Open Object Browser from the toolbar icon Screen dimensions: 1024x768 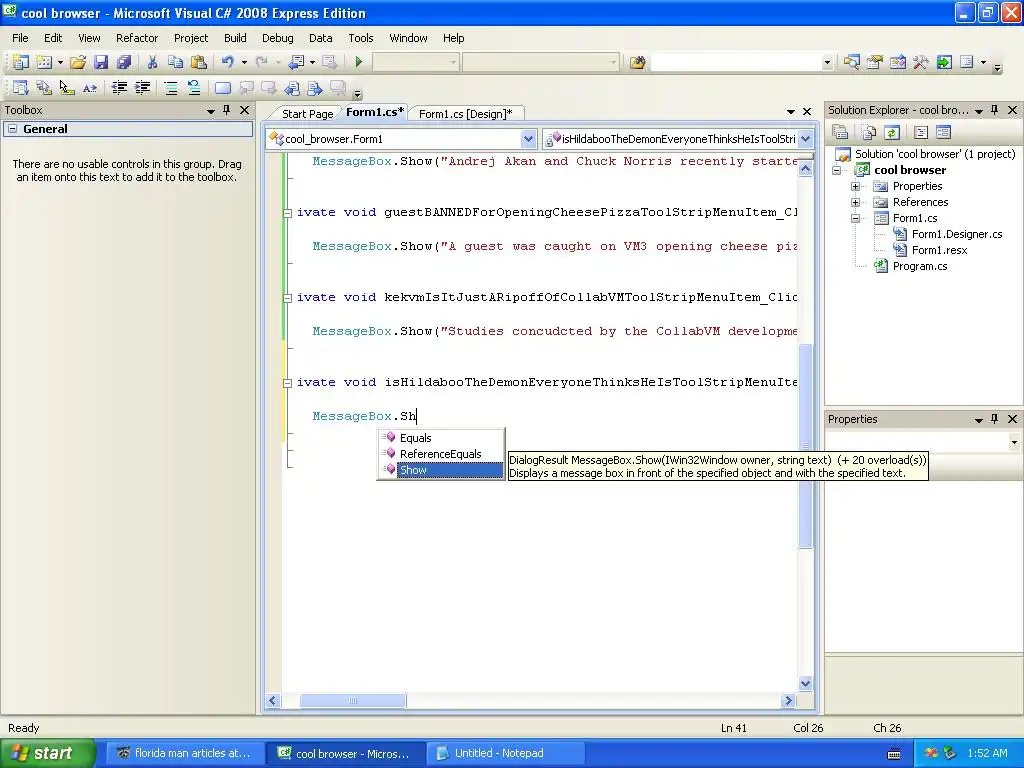click(x=898, y=62)
